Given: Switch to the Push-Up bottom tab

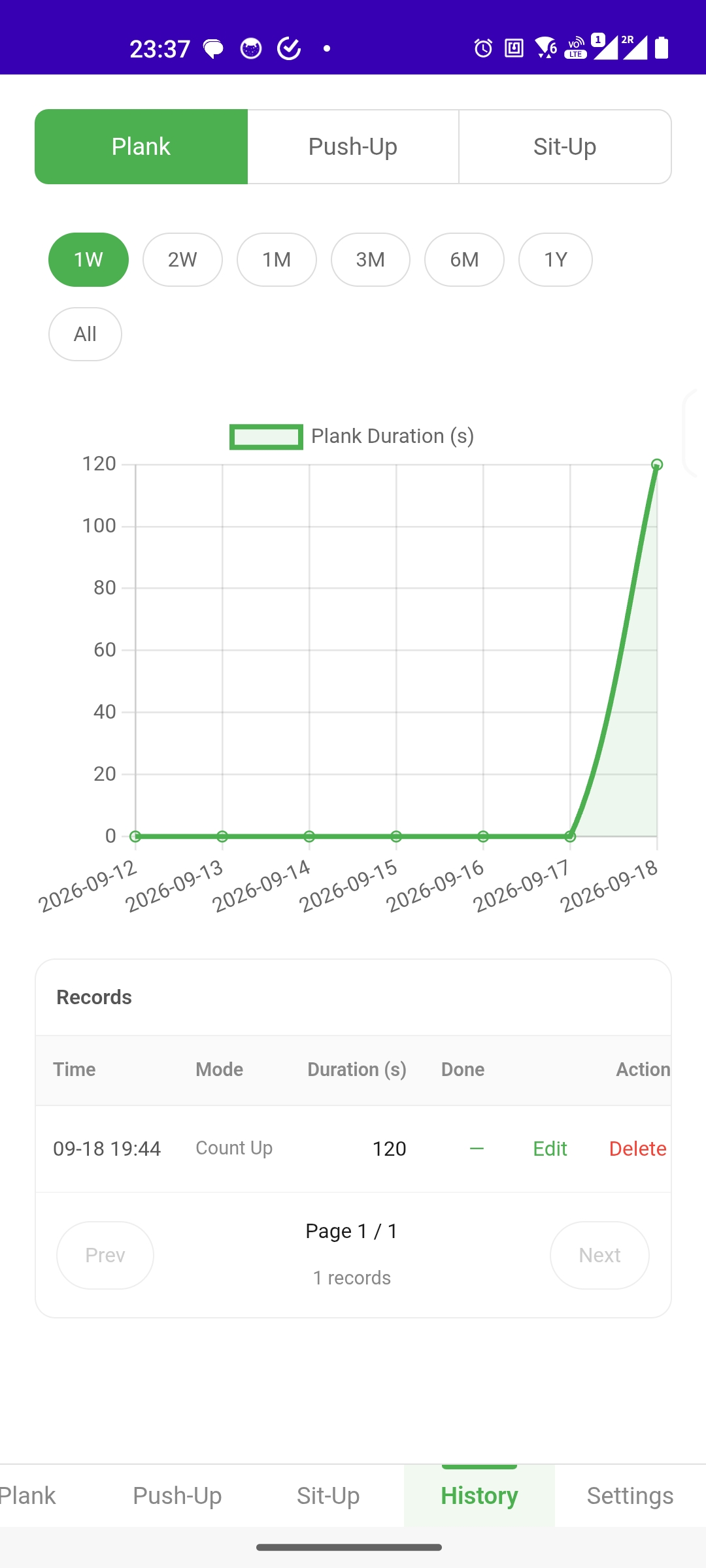Looking at the screenshot, I should tap(177, 1495).
